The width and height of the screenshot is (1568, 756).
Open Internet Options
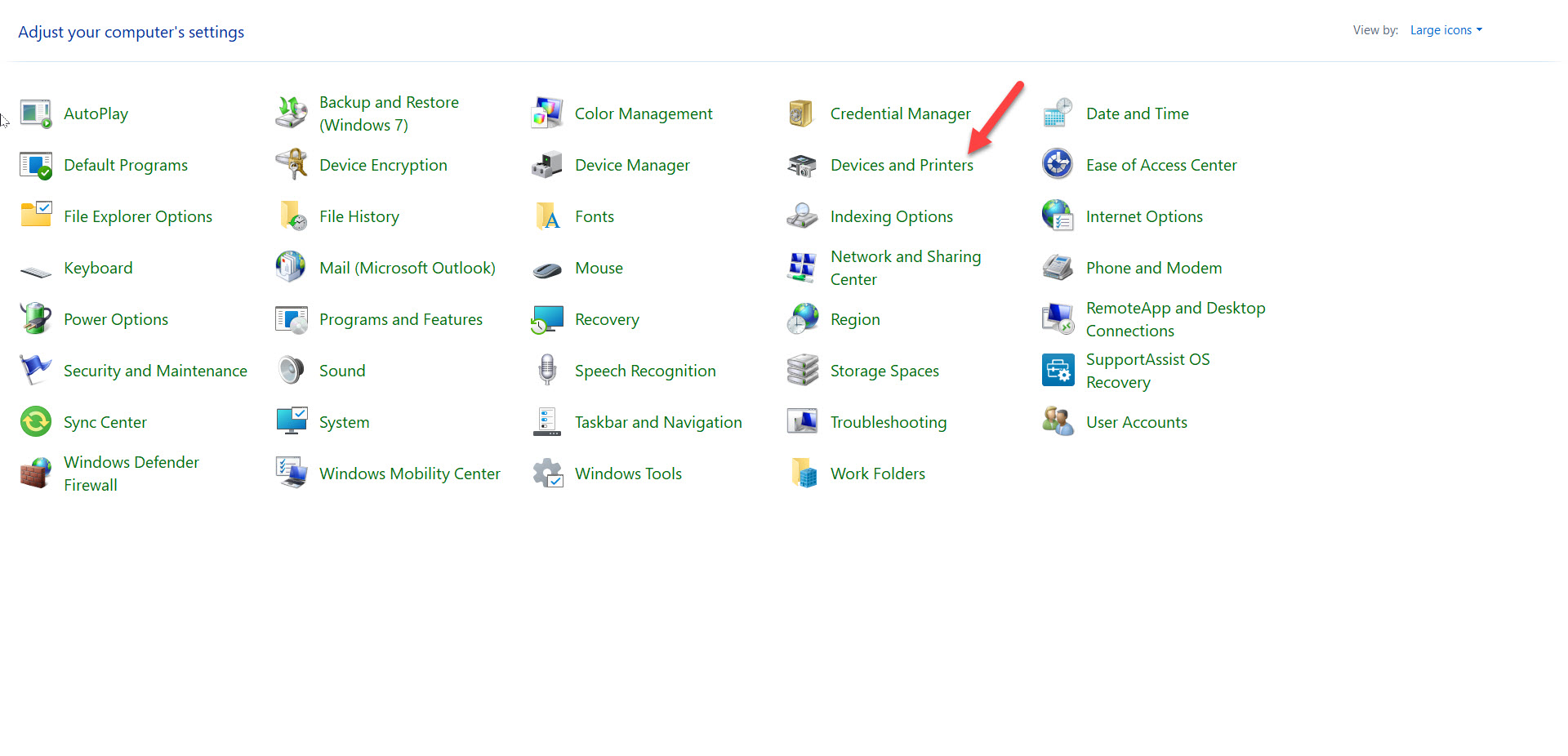(x=1144, y=216)
